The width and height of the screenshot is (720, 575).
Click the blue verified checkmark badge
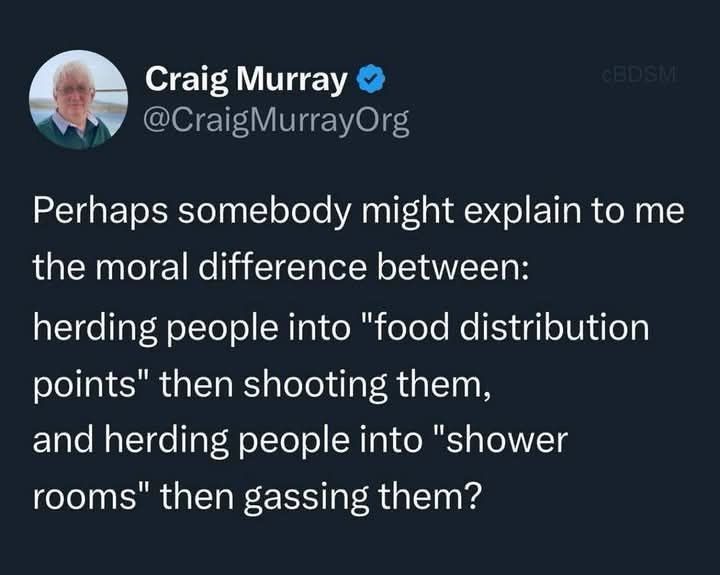click(x=371, y=79)
